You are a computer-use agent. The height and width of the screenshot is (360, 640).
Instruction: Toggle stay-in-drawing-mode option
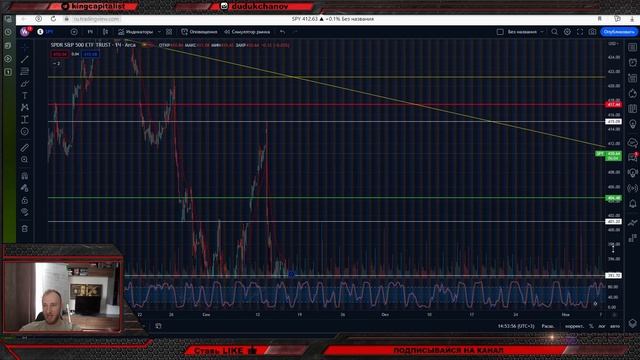click(24, 188)
